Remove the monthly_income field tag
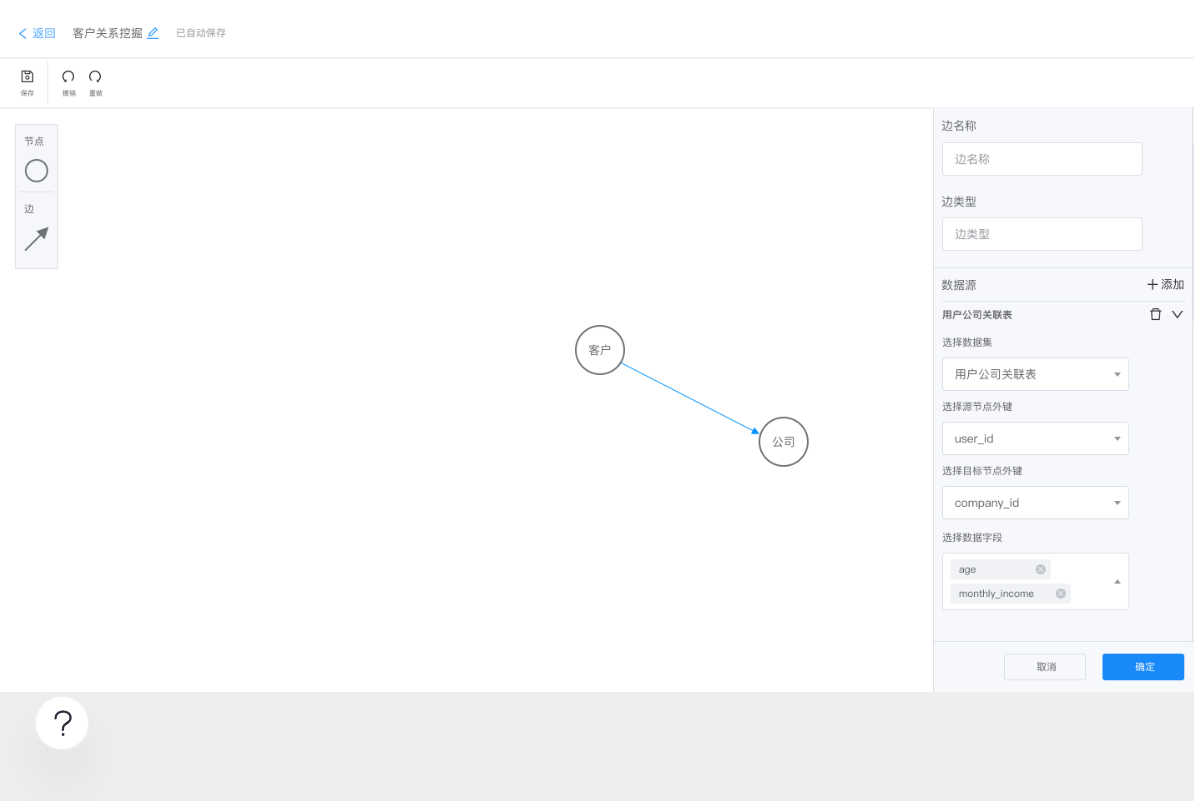 tap(1060, 594)
